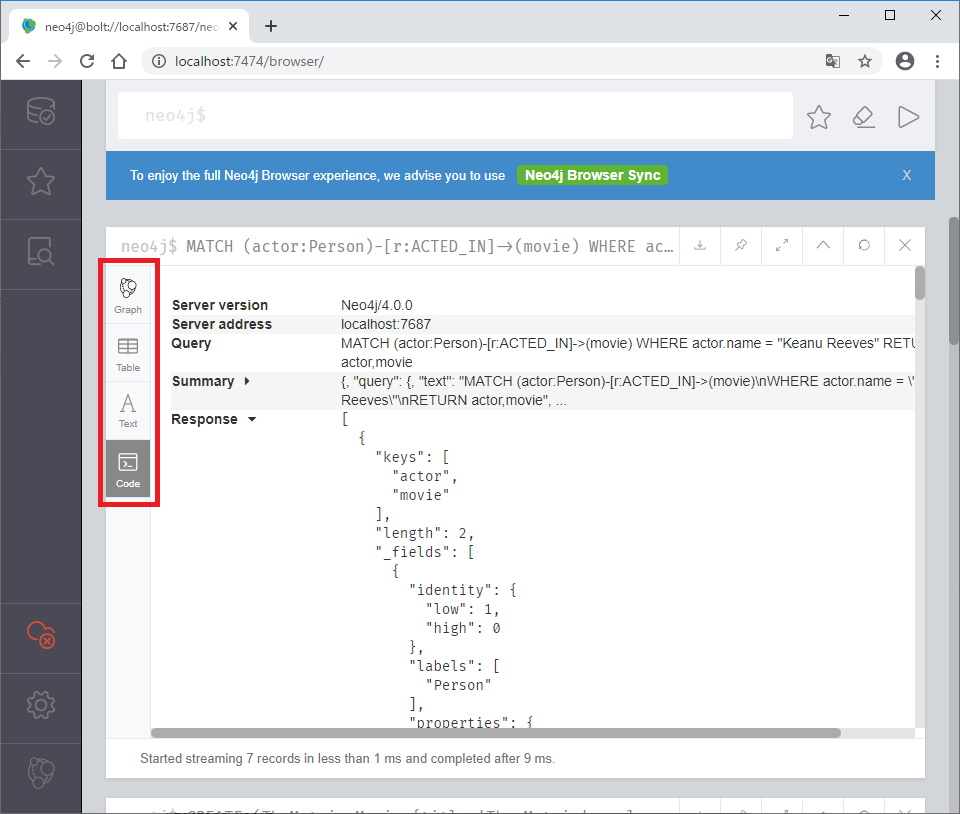Go back in browser
The height and width of the screenshot is (814, 960).
pos(23,61)
